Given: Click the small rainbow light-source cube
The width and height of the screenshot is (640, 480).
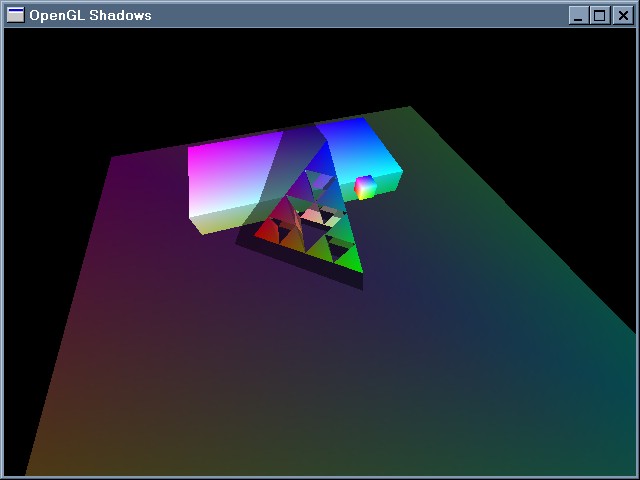Looking at the screenshot, I should click(x=365, y=187).
